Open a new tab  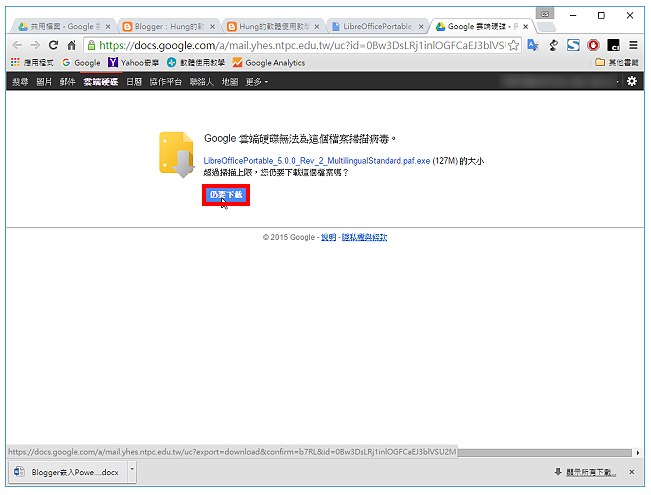[546, 27]
